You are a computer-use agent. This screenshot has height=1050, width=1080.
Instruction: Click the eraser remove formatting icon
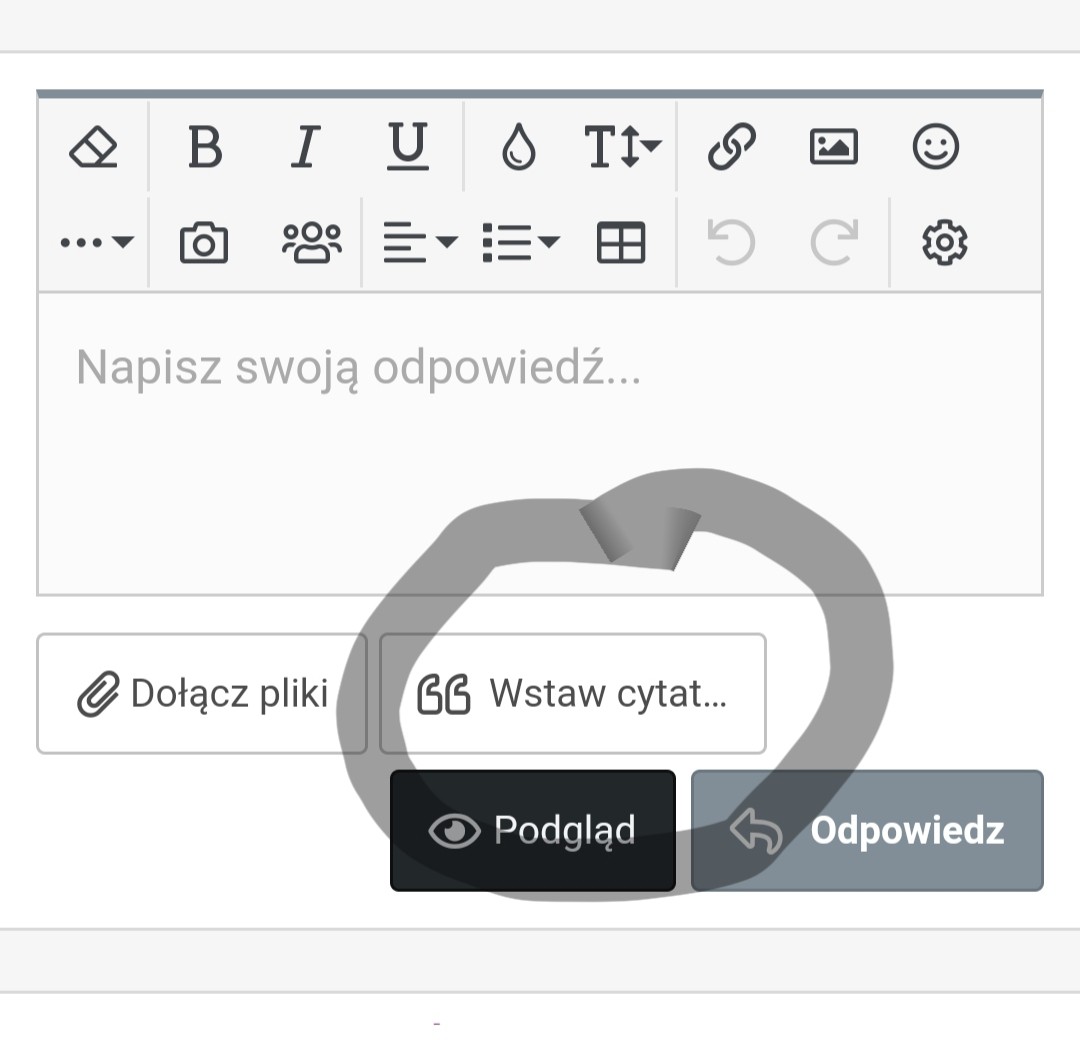pos(93,148)
